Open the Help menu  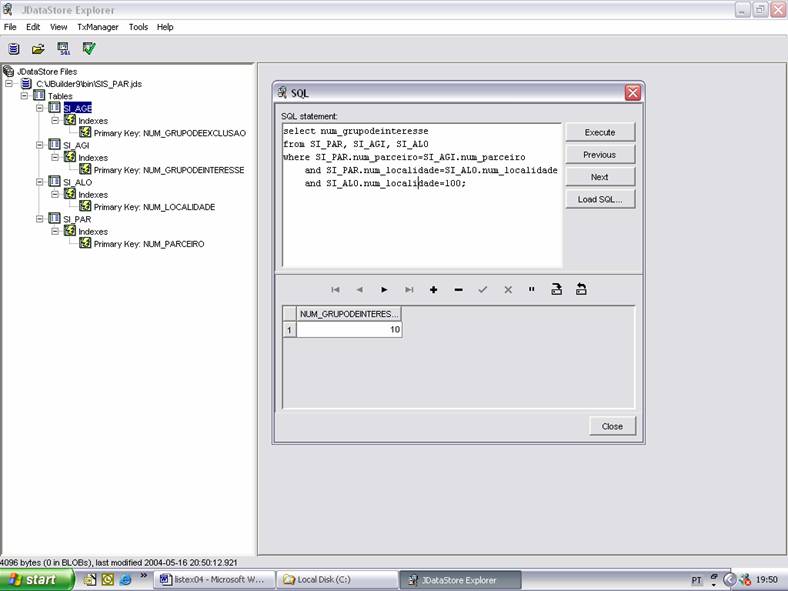point(165,27)
